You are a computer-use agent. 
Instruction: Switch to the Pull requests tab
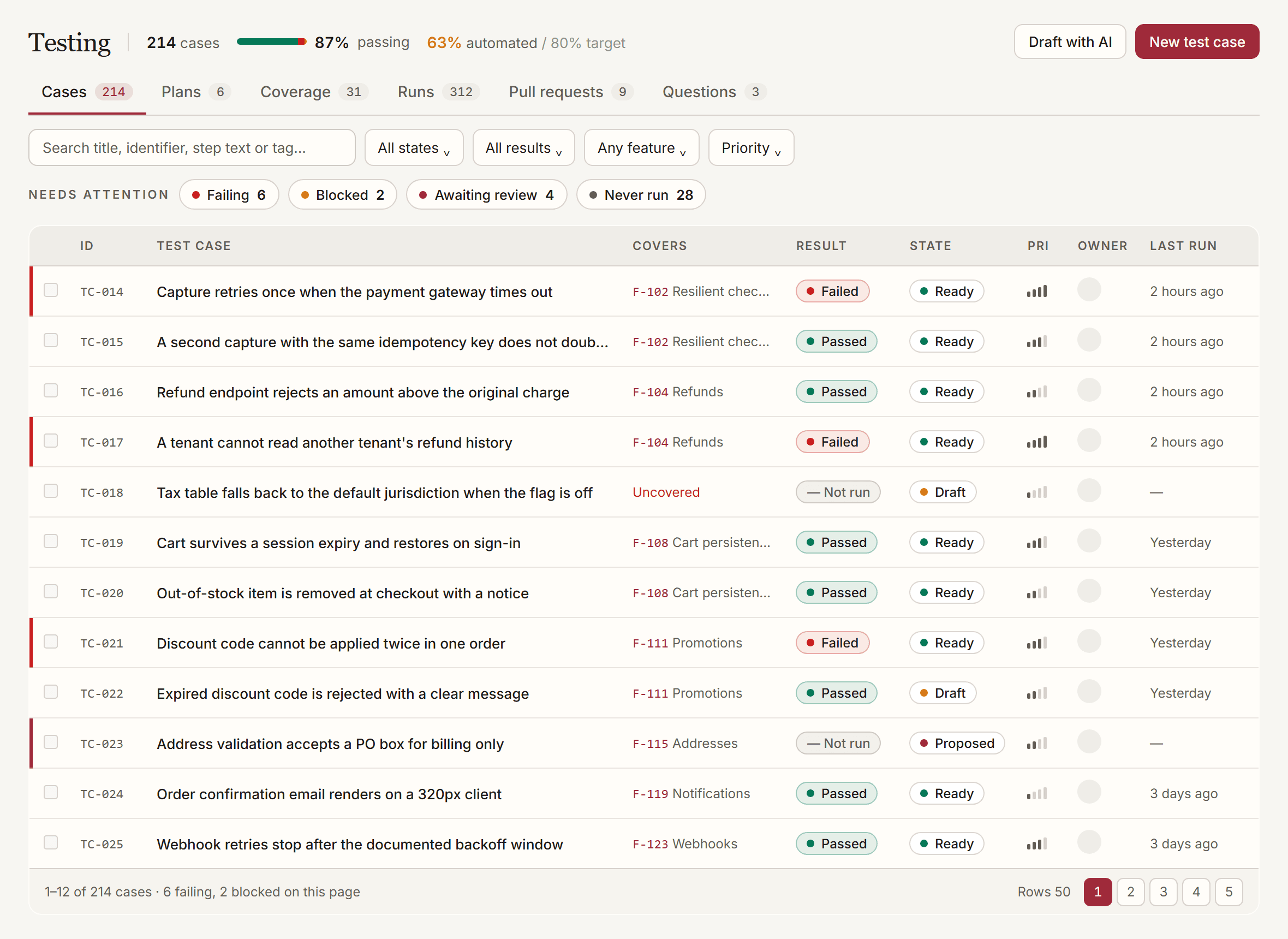coord(570,92)
